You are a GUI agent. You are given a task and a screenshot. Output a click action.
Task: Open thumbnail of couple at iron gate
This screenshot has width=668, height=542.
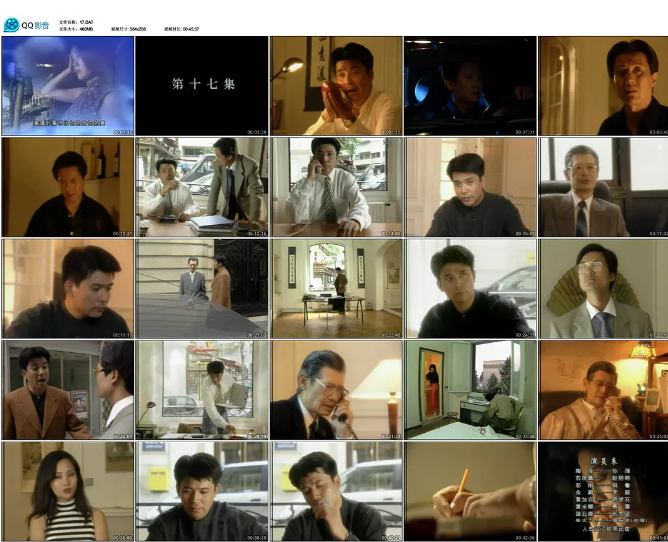pos(202,289)
